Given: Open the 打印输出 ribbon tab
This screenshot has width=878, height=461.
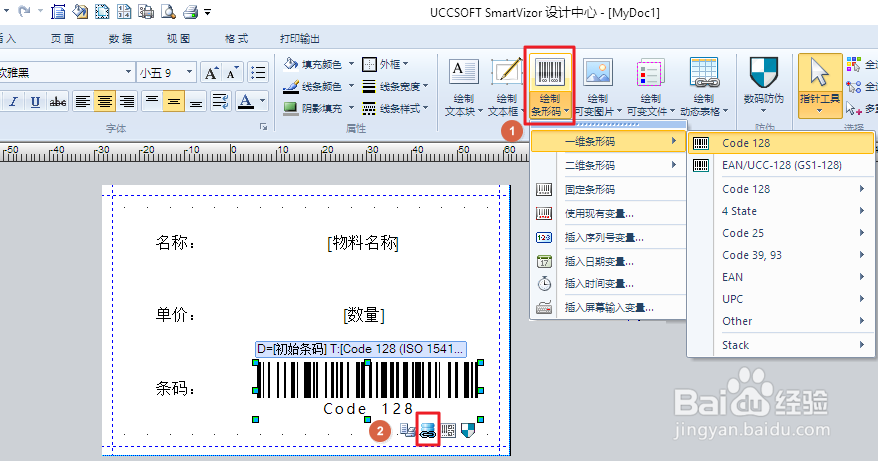Looking at the screenshot, I should tap(300, 39).
